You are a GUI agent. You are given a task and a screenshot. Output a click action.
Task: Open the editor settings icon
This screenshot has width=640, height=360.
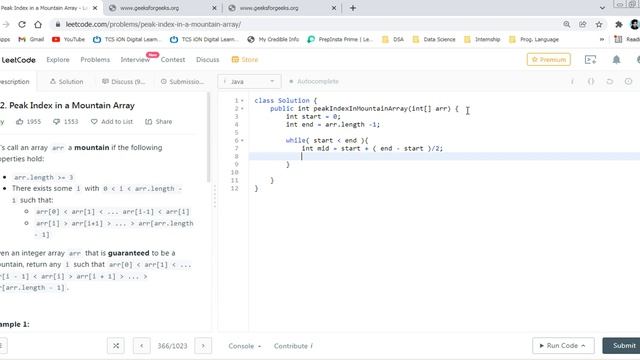pyautogui.click(x=628, y=82)
